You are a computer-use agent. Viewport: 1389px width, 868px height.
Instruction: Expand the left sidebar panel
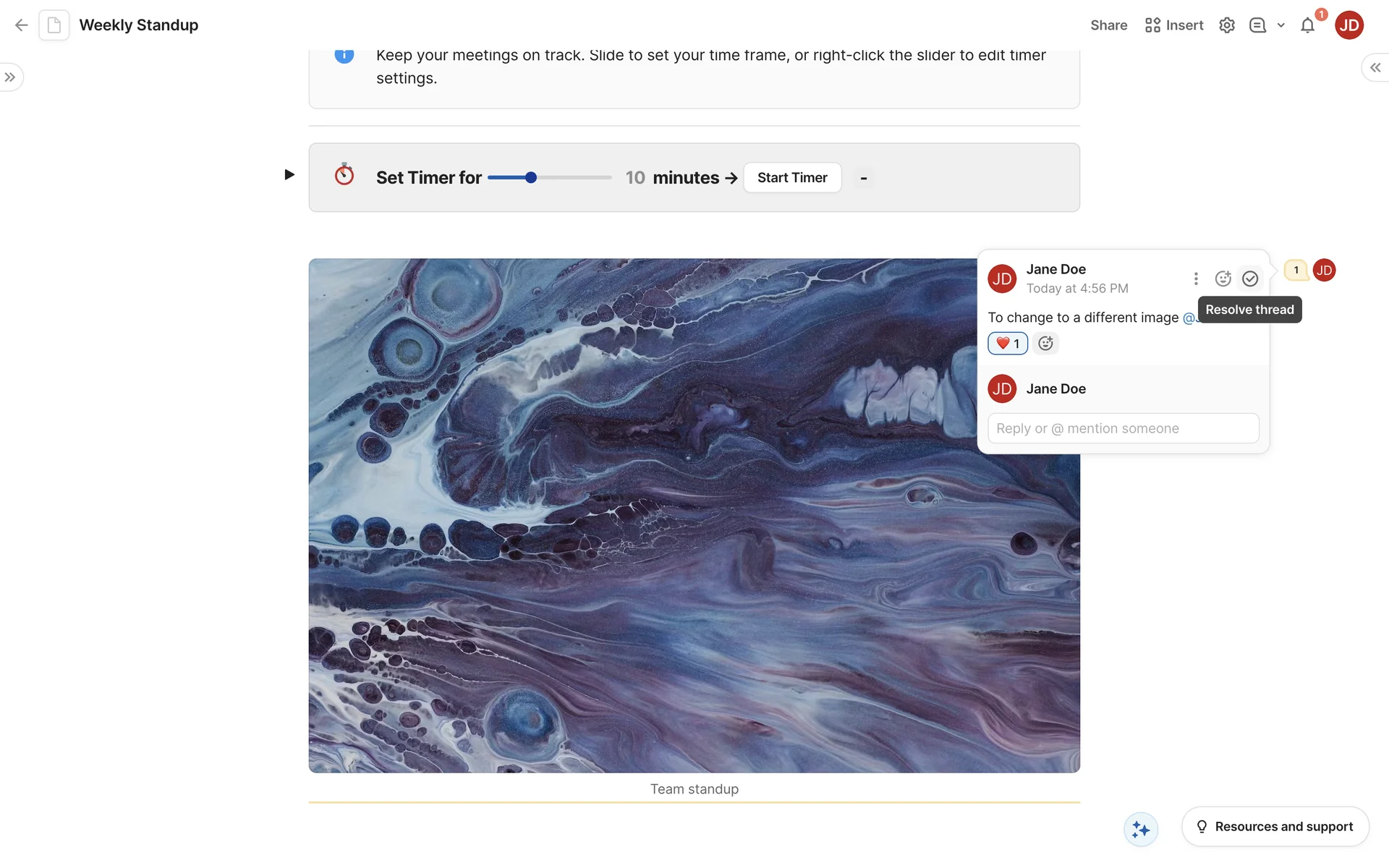click(x=10, y=77)
